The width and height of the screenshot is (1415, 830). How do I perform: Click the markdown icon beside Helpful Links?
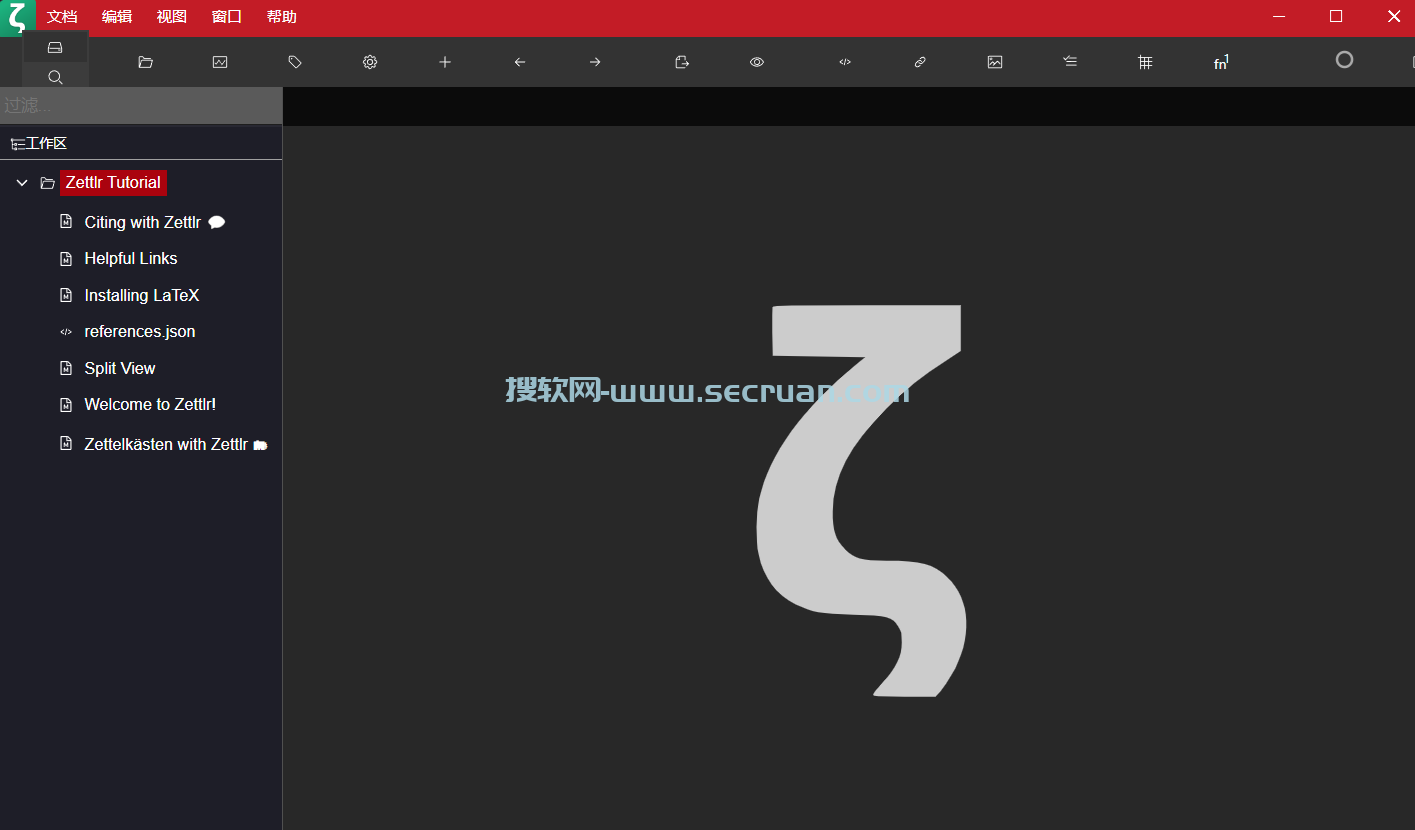click(66, 259)
